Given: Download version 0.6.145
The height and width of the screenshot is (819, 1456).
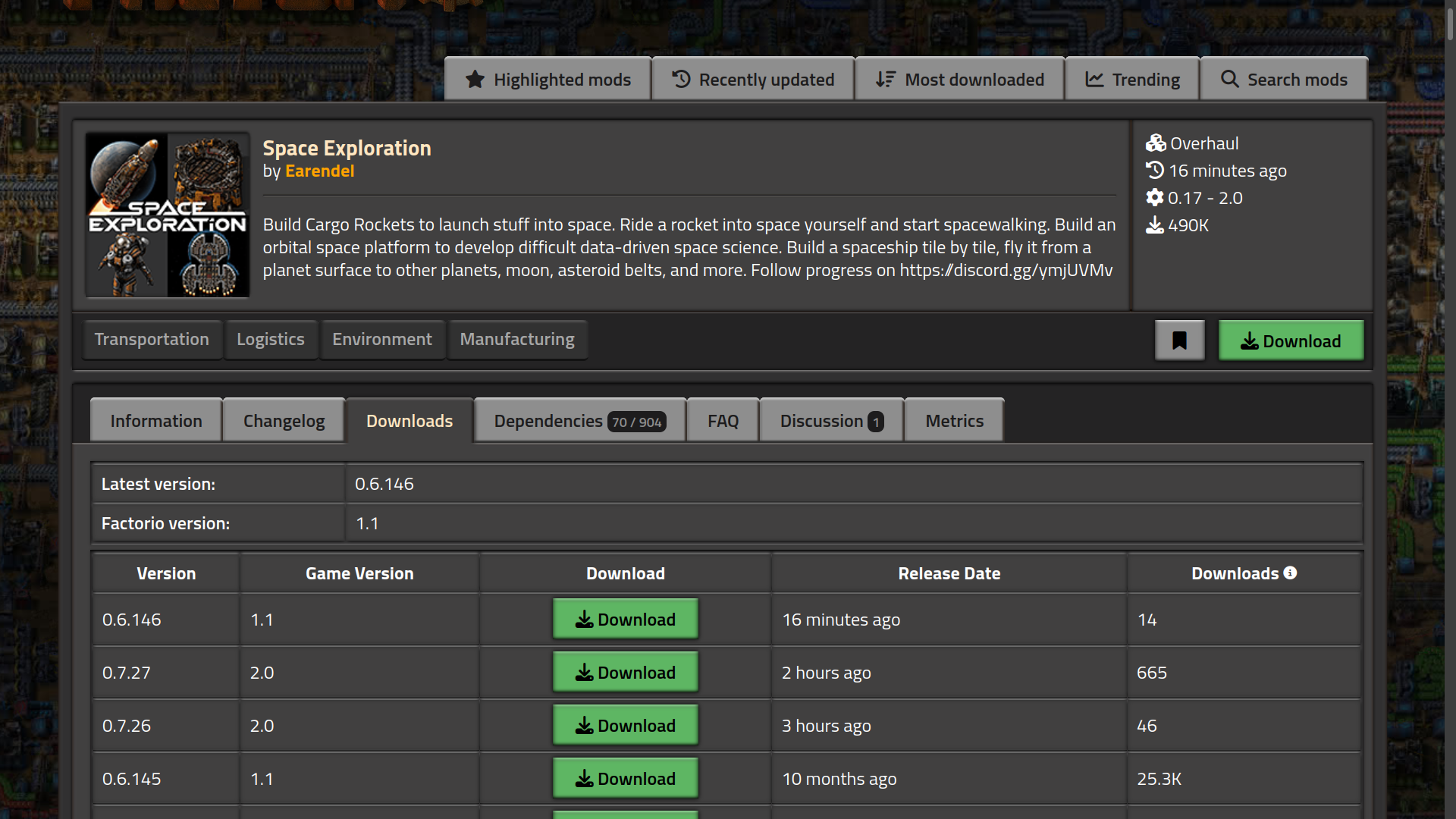Looking at the screenshot, I should [626, 778].
